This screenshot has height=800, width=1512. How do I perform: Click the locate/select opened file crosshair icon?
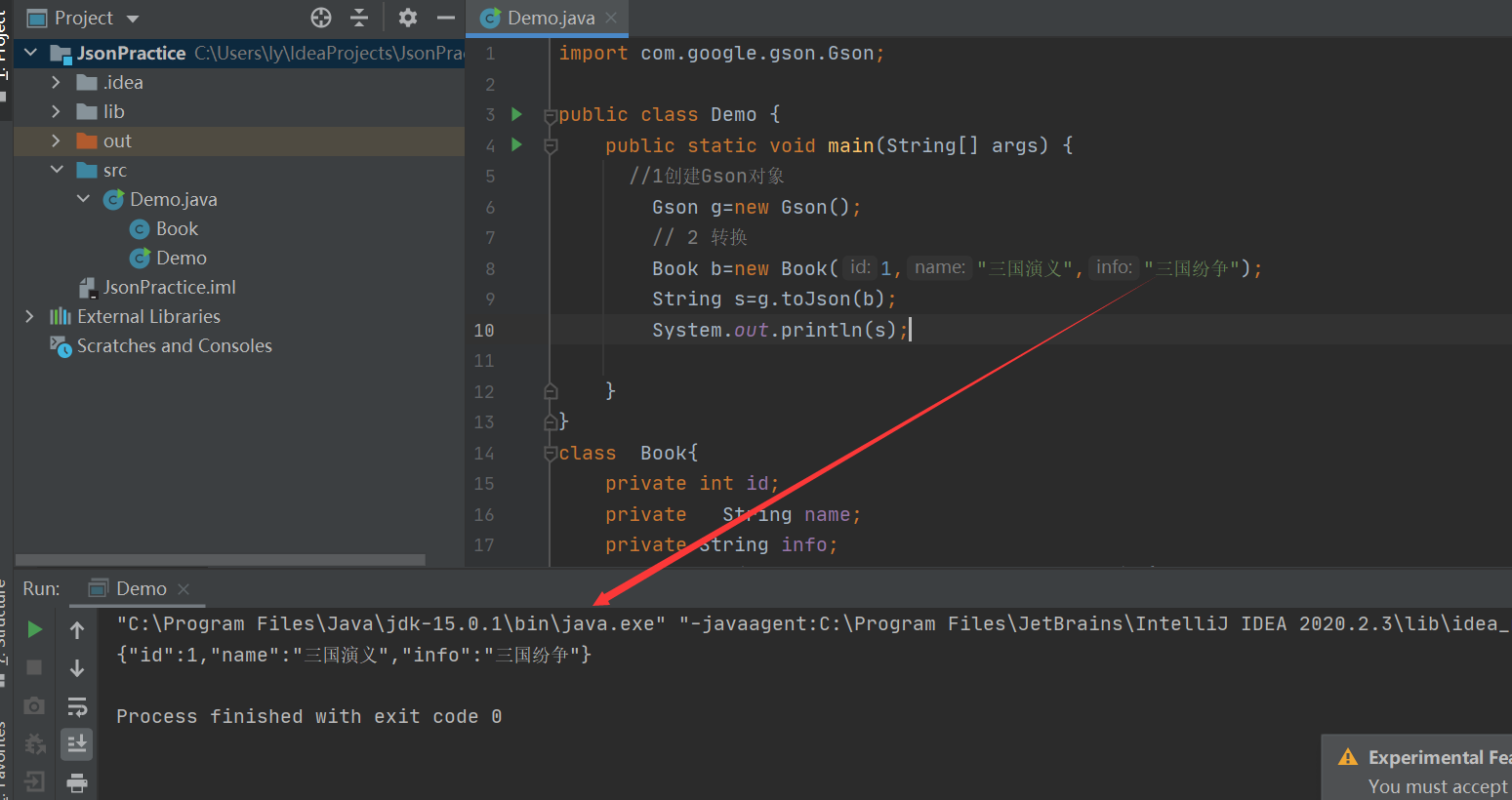(321, 18)
